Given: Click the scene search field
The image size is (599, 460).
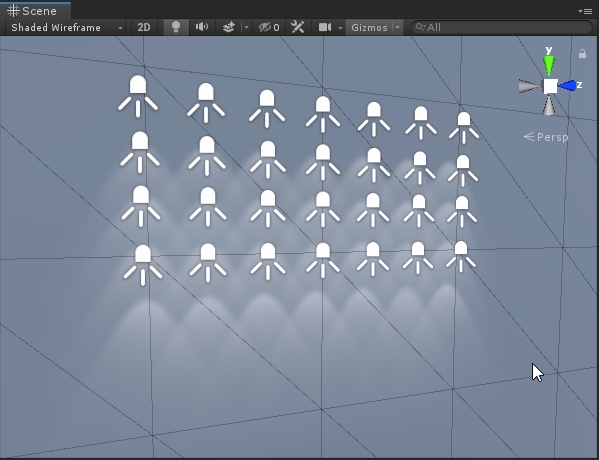Looking at the screenshot, I should (x=502, y=27).
